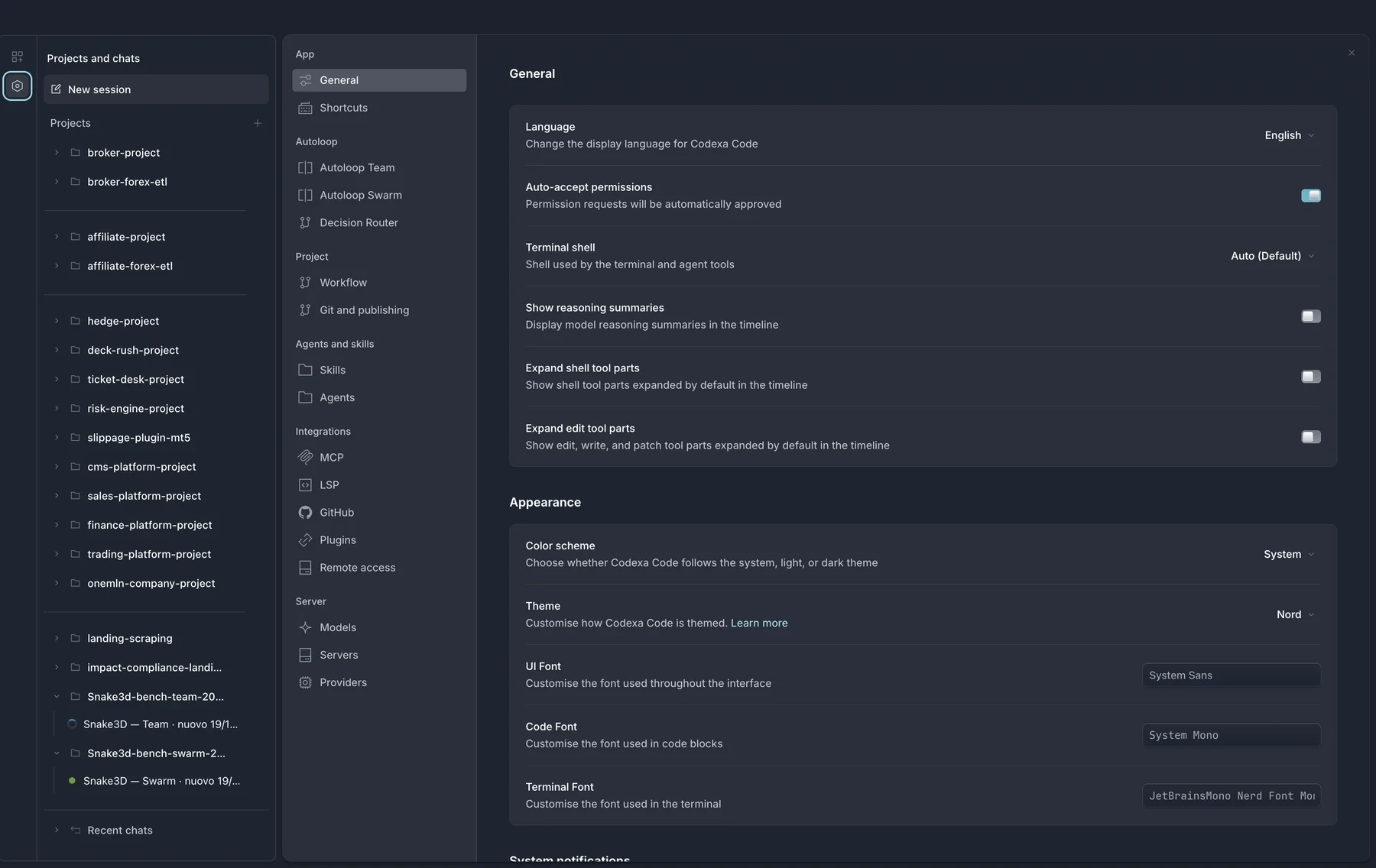The height and width of the screenshot is (868, 1376).
Task: Enable Show reasoning summaries toggle
Action: (x=1311, y=316)
